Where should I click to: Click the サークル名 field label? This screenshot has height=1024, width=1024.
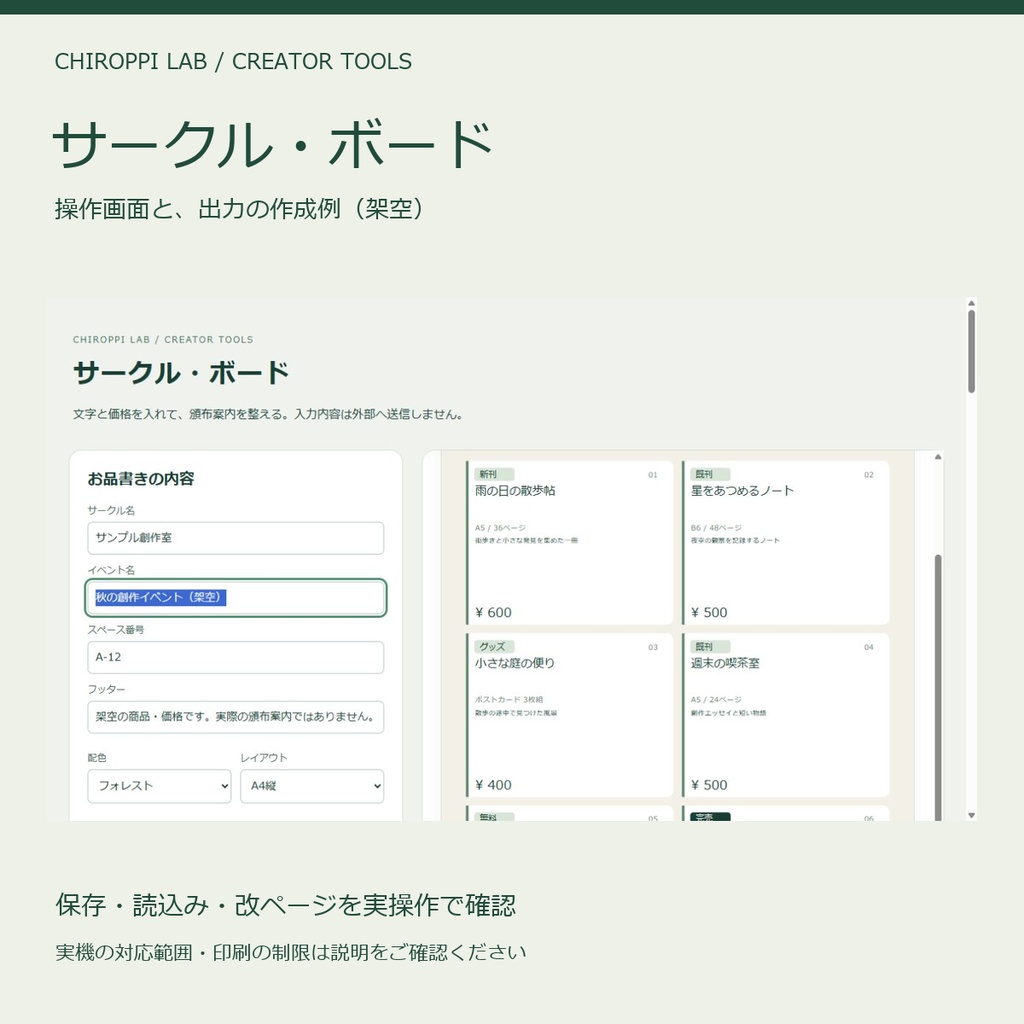(x=111, y=510)
